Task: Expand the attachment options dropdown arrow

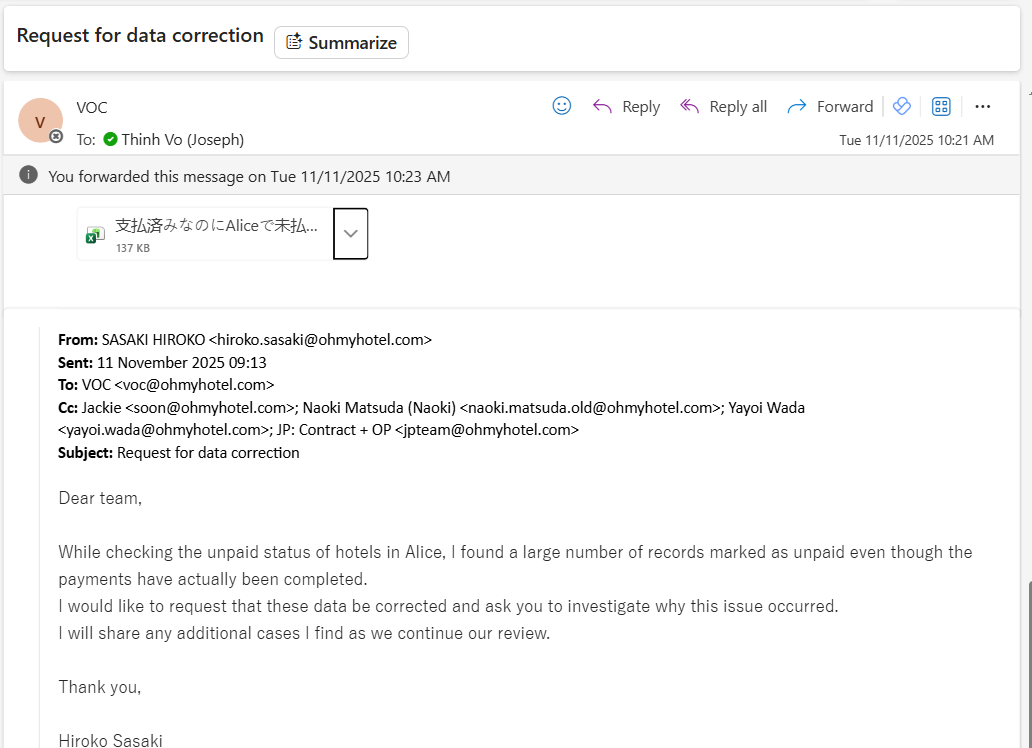Action: (350, 233)
